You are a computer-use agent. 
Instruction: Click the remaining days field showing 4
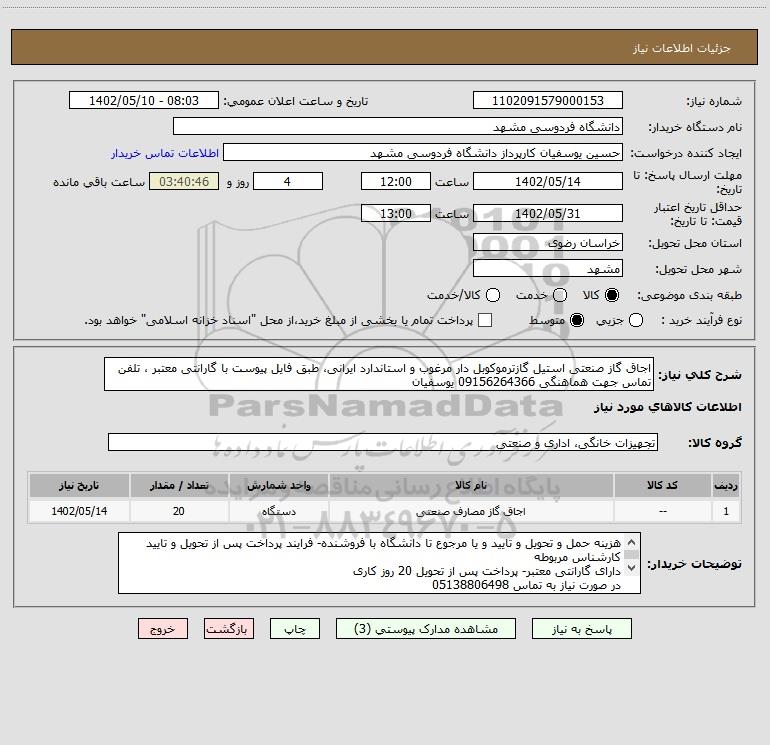coord(288,181)
